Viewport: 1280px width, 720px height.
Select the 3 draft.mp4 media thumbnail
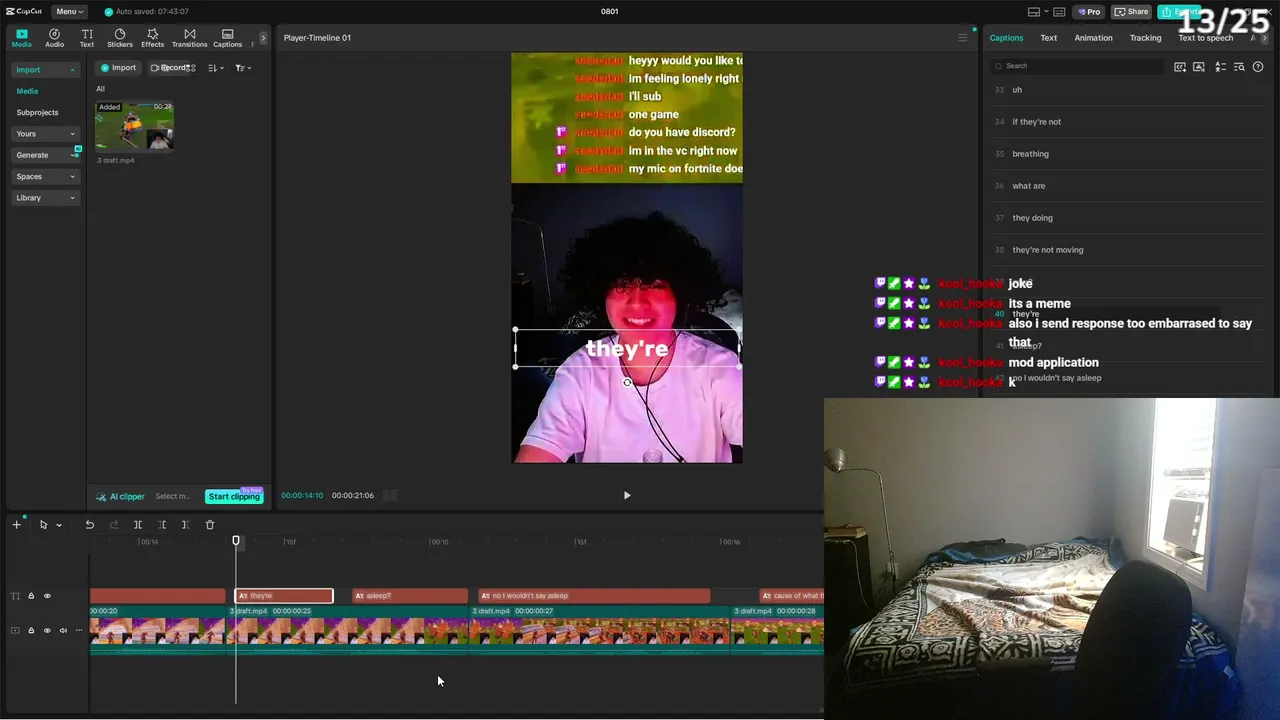coord(134,126)
